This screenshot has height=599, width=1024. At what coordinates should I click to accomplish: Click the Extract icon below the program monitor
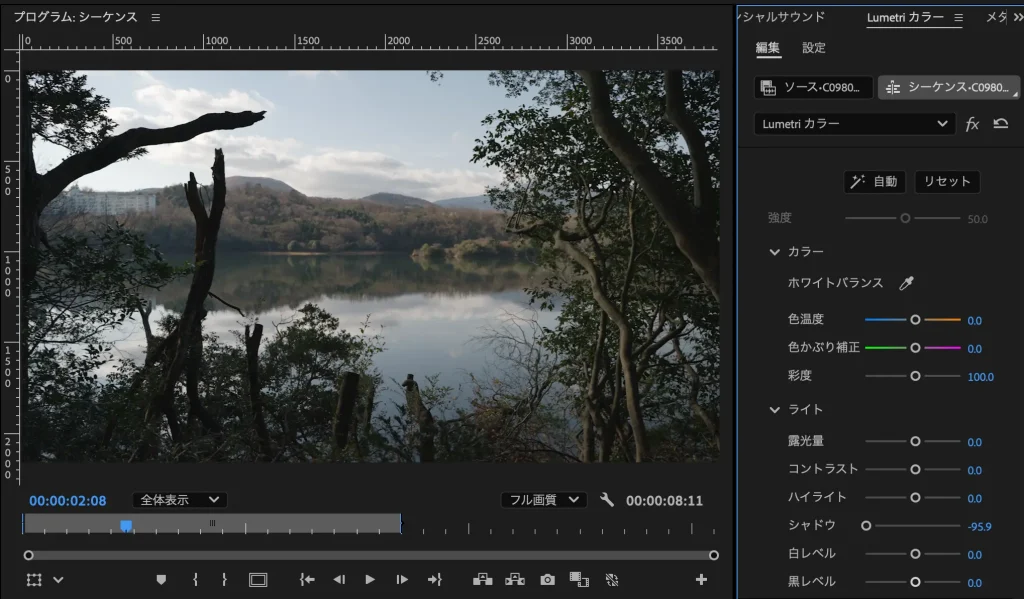coord(514,579)
